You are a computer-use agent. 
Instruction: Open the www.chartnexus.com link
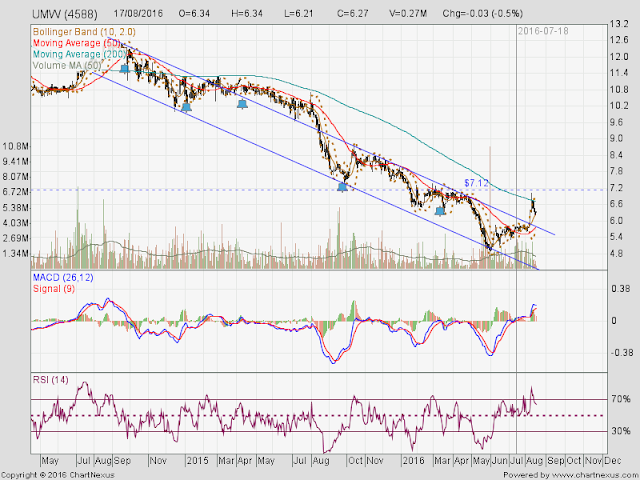click(x=593, y=475)
